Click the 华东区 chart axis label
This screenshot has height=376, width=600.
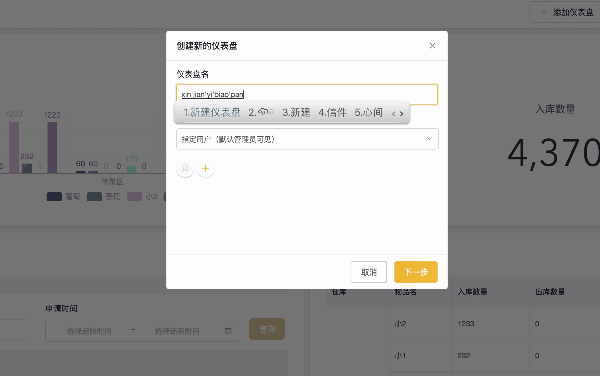[112, 181]
